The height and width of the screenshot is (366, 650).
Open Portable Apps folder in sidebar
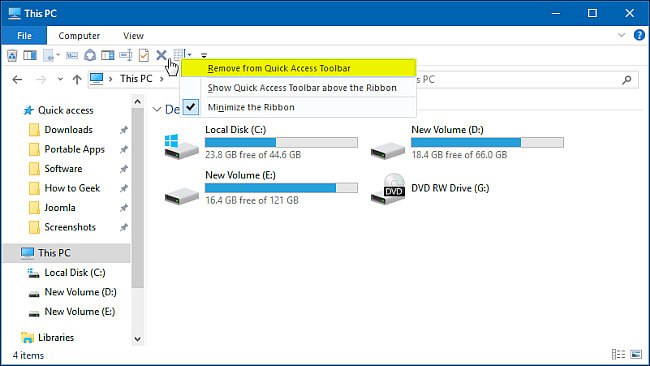(x=75, y=150)
